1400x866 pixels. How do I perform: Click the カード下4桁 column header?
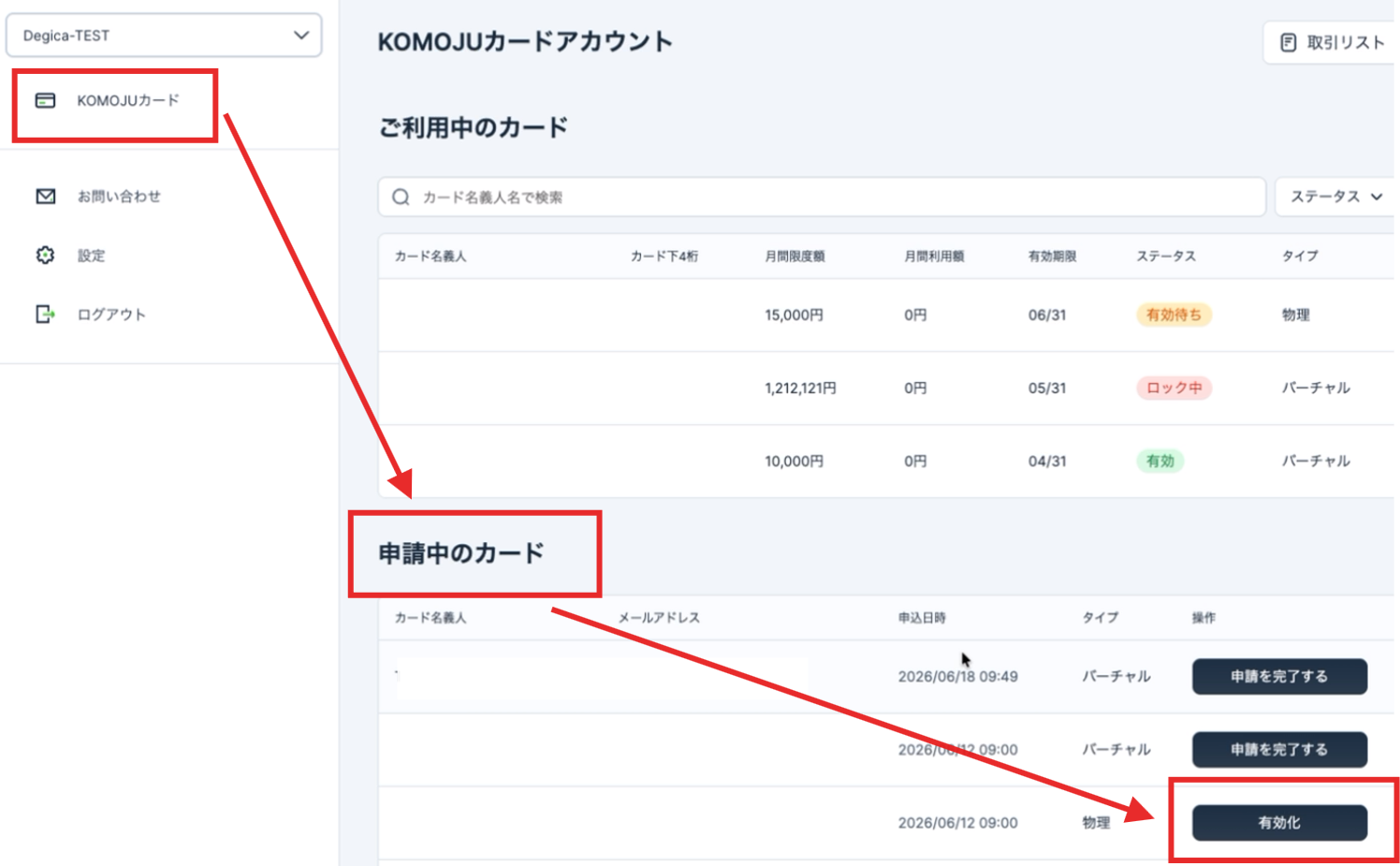664,256
